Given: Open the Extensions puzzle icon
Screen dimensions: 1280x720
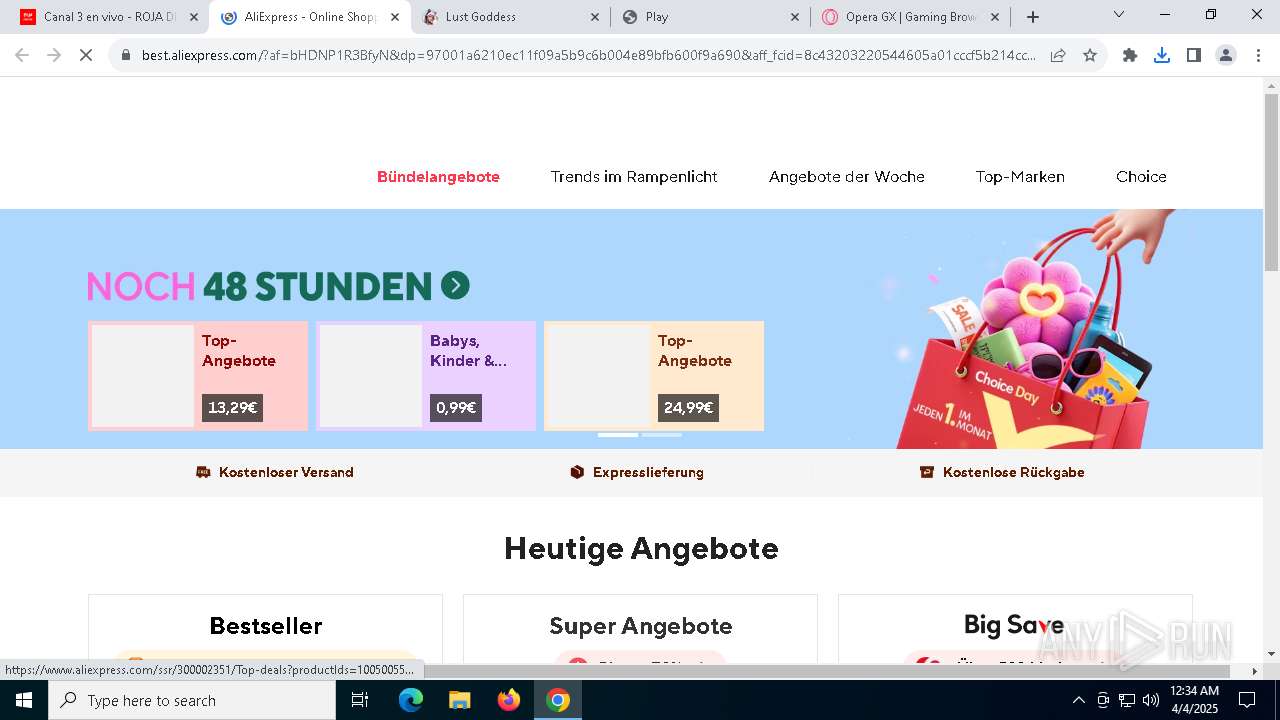Looking at the screenshot, I should (x=1130, y=55).
